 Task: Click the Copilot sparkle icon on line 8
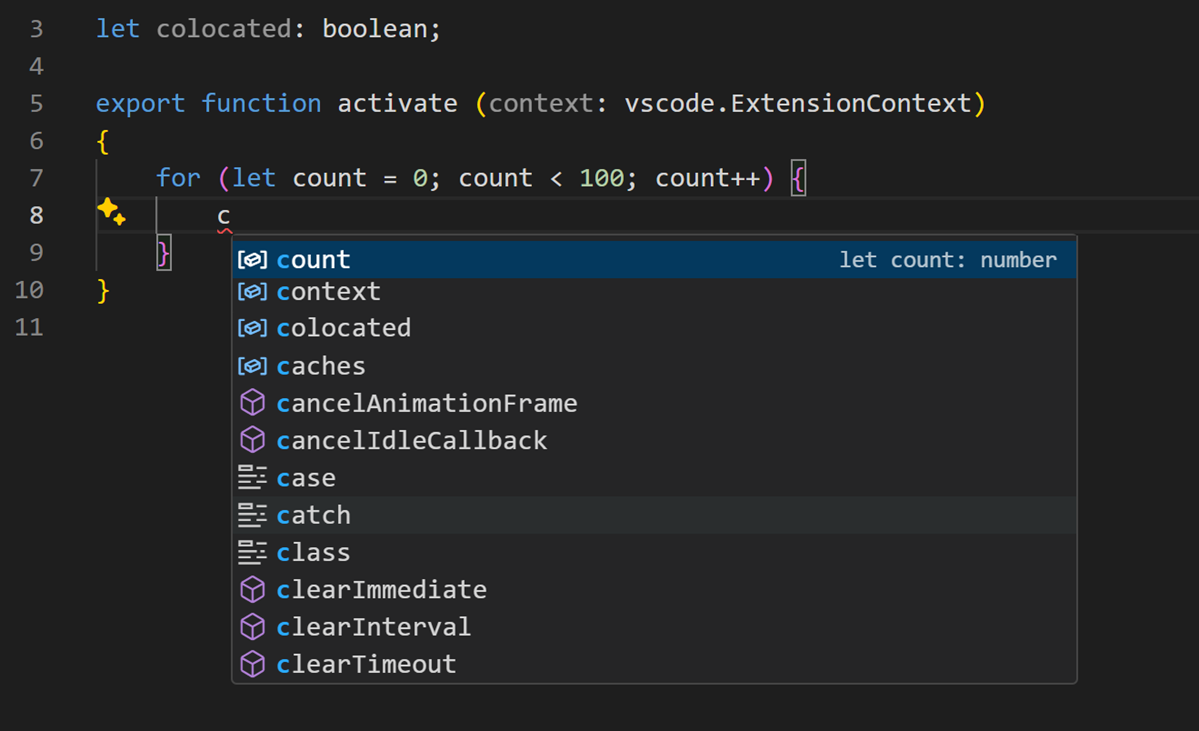(x=112, y=212)
